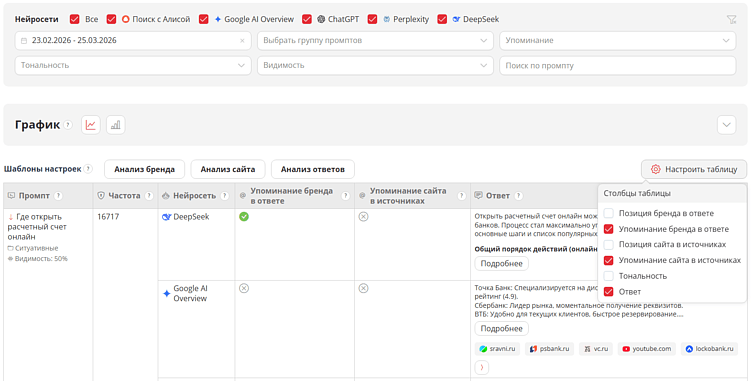The image size is (751, 381).
Task: Click help icon in Ответ column header
Action: pyautogui.click(x=518, y=196)
